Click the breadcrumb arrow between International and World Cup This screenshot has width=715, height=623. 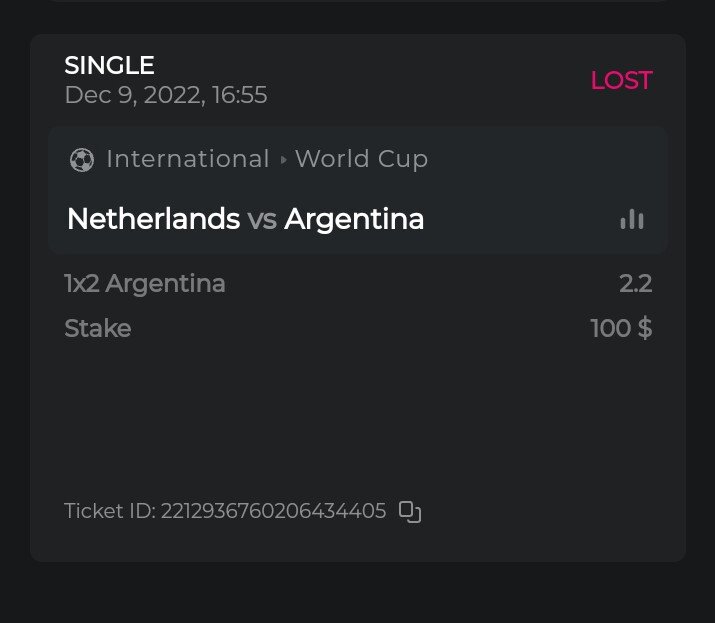point(283,160)
